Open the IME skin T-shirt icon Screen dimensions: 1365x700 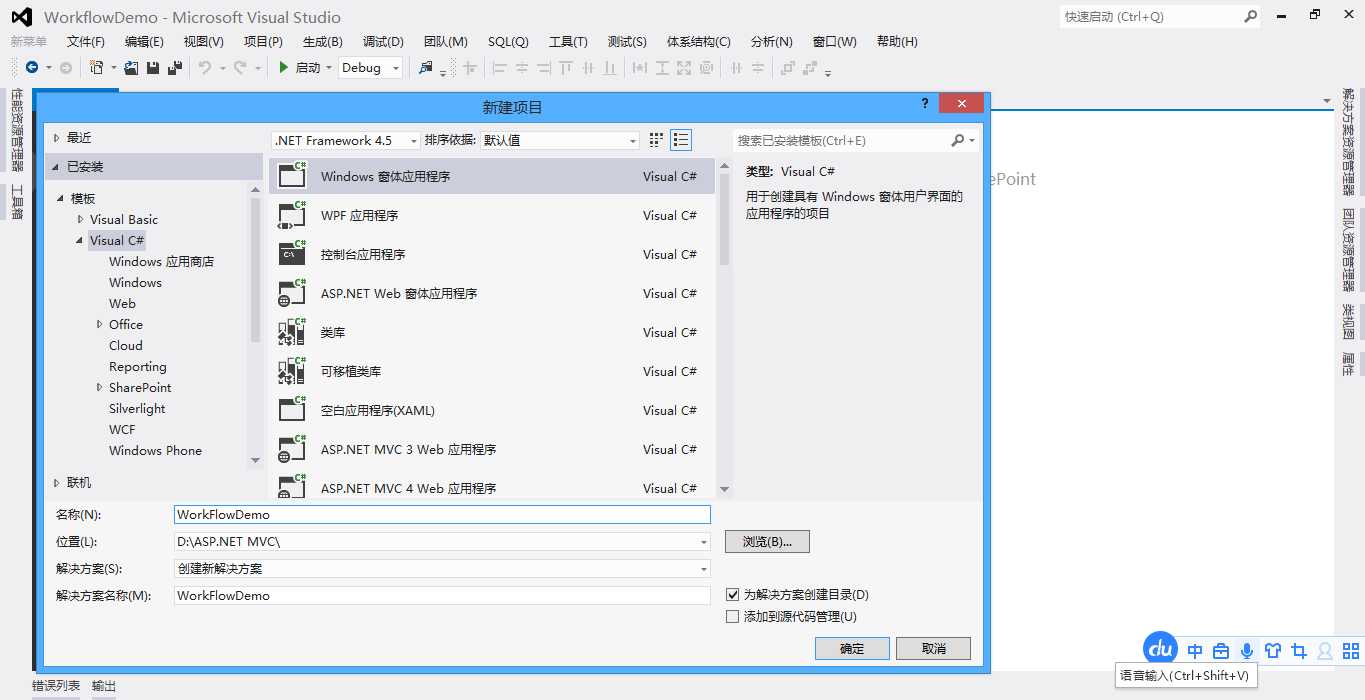click(1273, 651)
